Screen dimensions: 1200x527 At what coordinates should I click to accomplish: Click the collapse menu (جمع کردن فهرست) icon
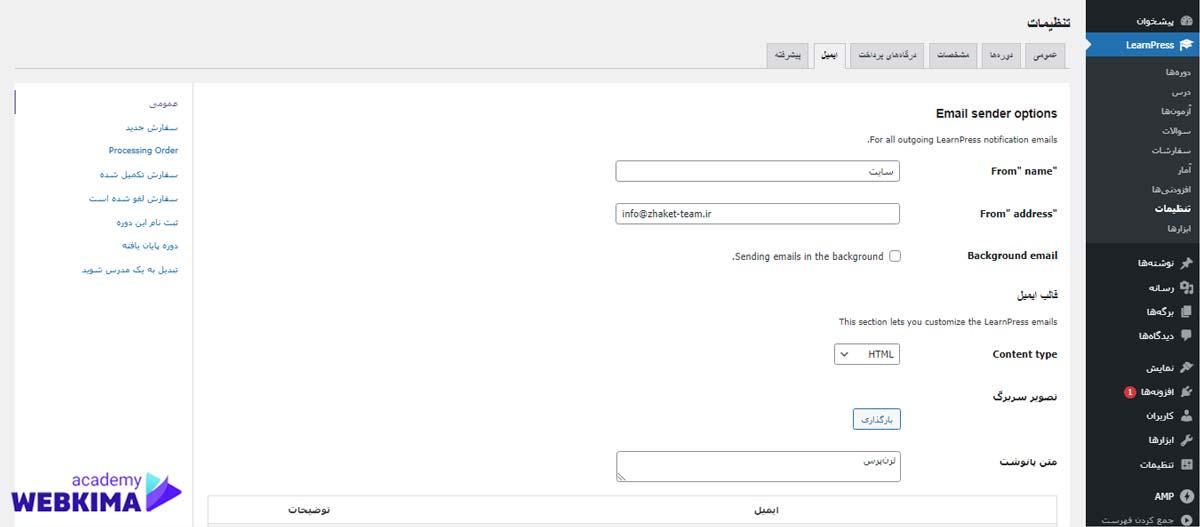pos(1186,520)
